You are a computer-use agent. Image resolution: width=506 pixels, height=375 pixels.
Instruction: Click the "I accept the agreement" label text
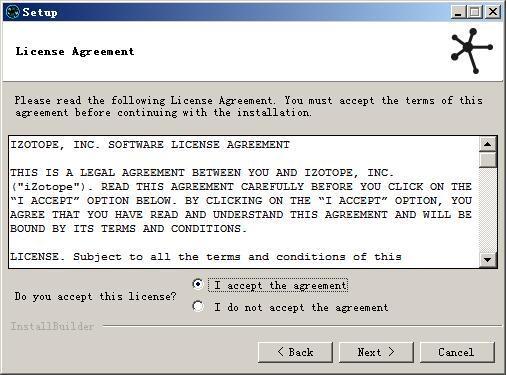click(x=280, y=286)
